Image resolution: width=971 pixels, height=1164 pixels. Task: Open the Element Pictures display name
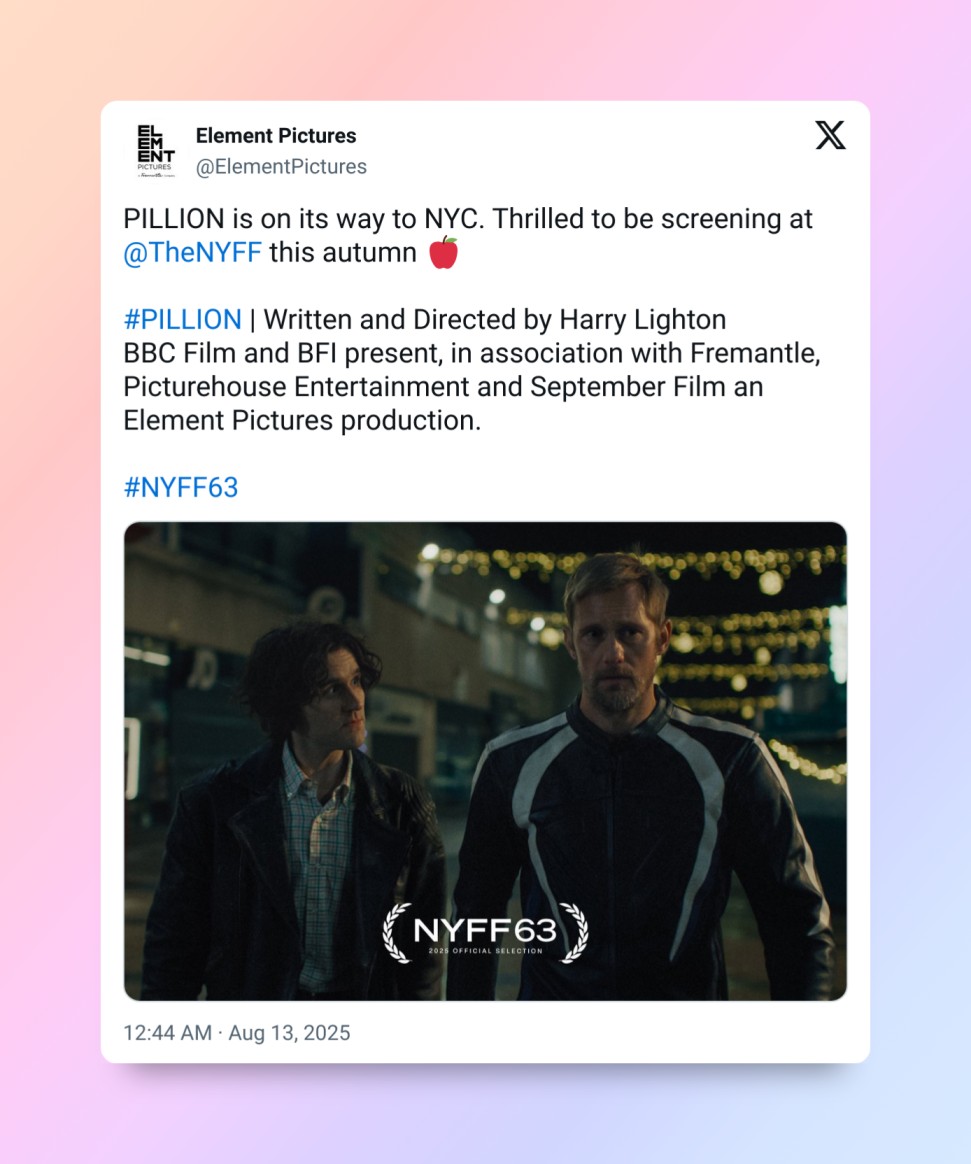coord(276,136)
